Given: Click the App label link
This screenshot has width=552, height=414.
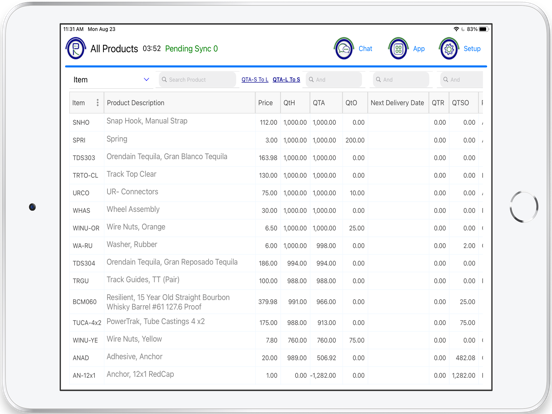Looking at the screenshot, I should point(419,49).
